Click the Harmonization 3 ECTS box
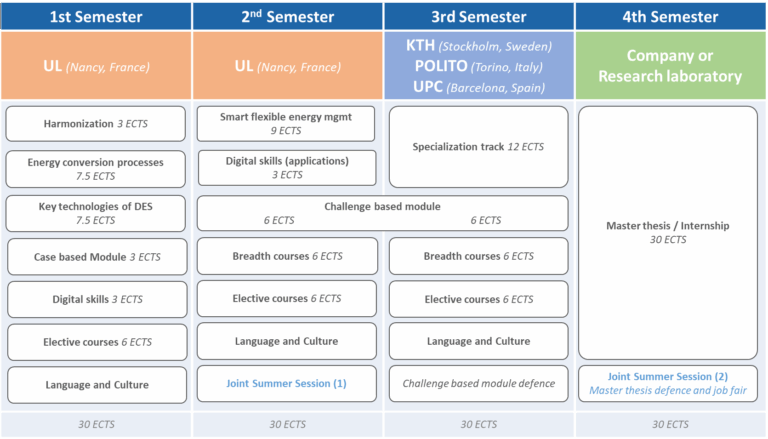The width and height of the screenshot is (768, 439). click(96, 124)
